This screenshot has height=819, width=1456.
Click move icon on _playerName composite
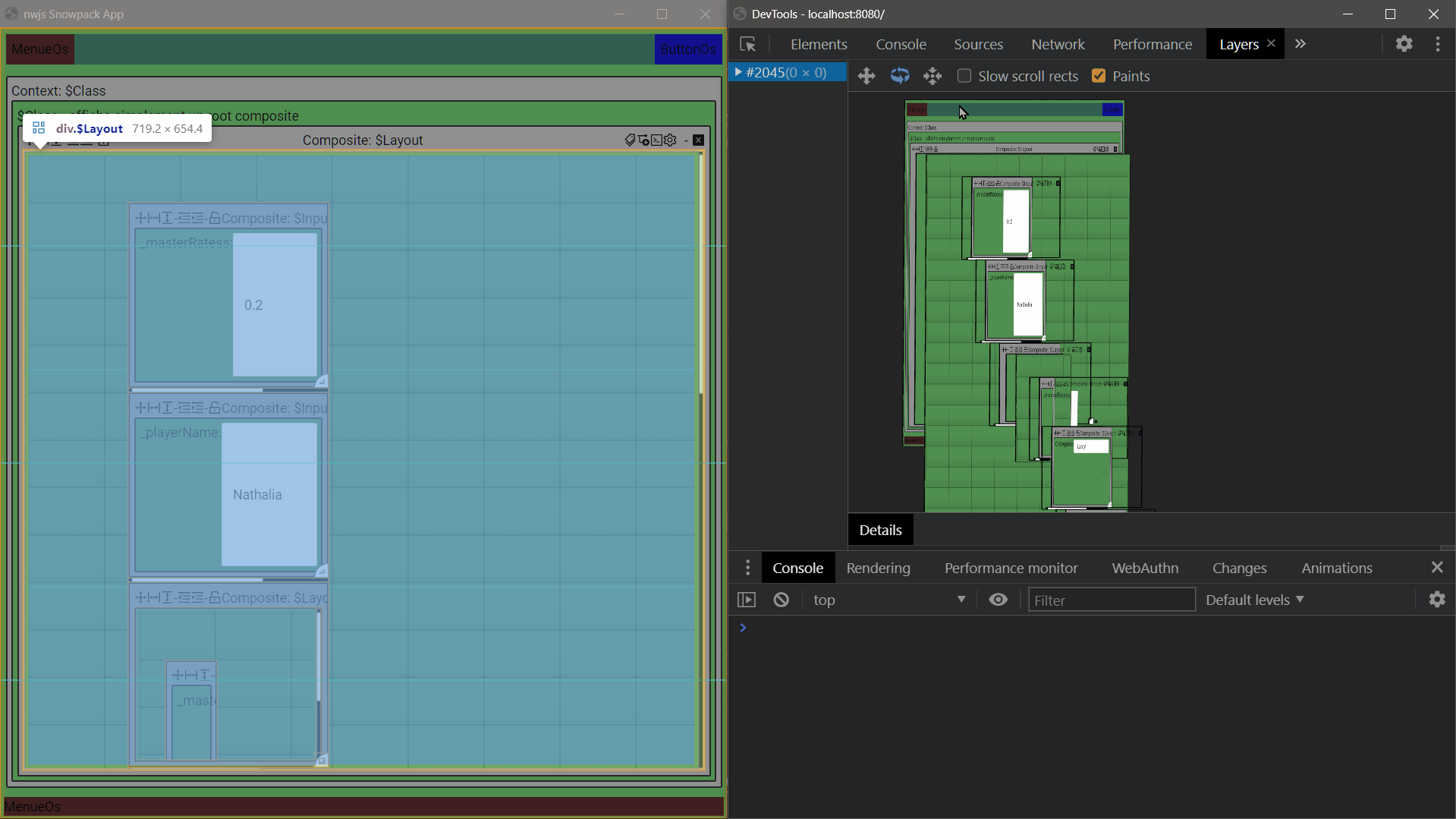point(140,408)
